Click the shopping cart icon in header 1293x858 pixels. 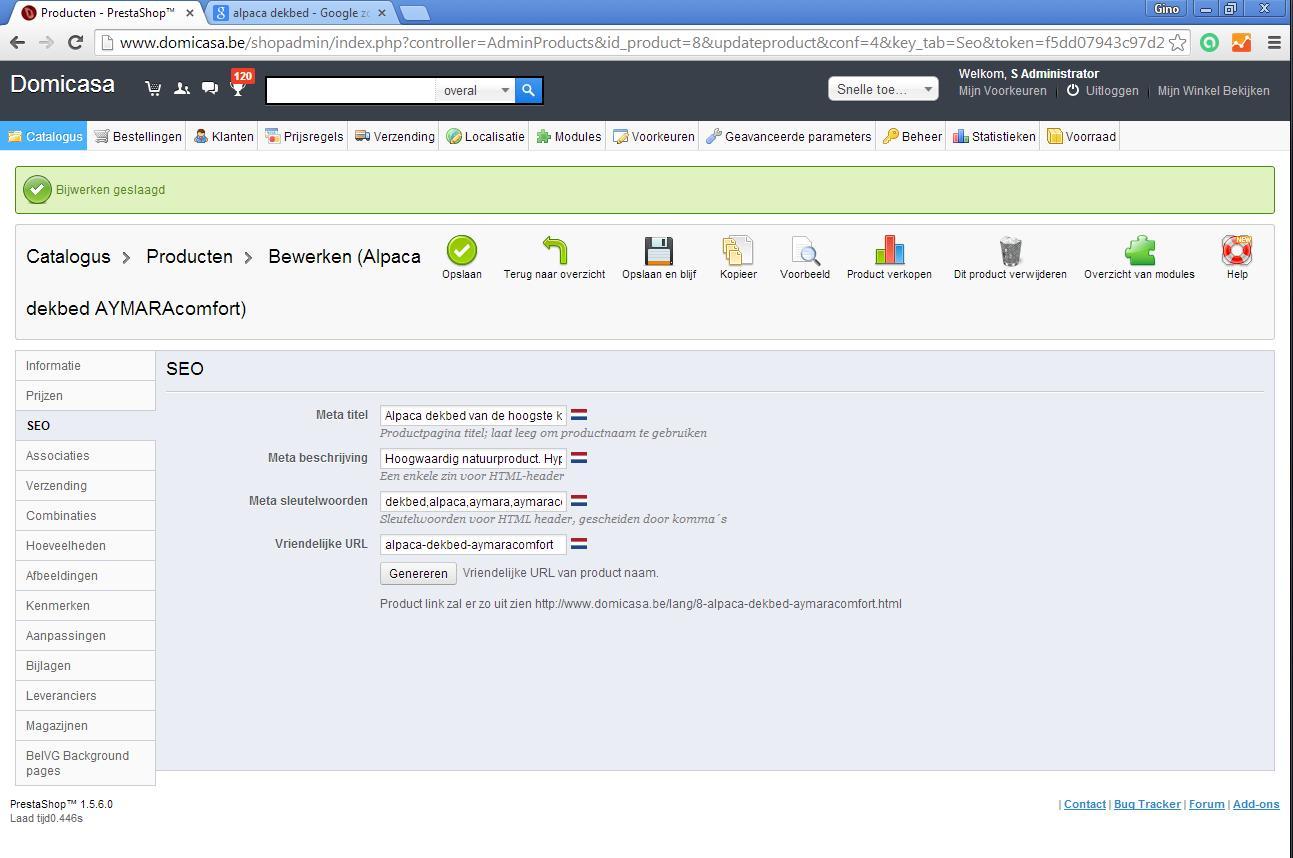pos(153,89)
